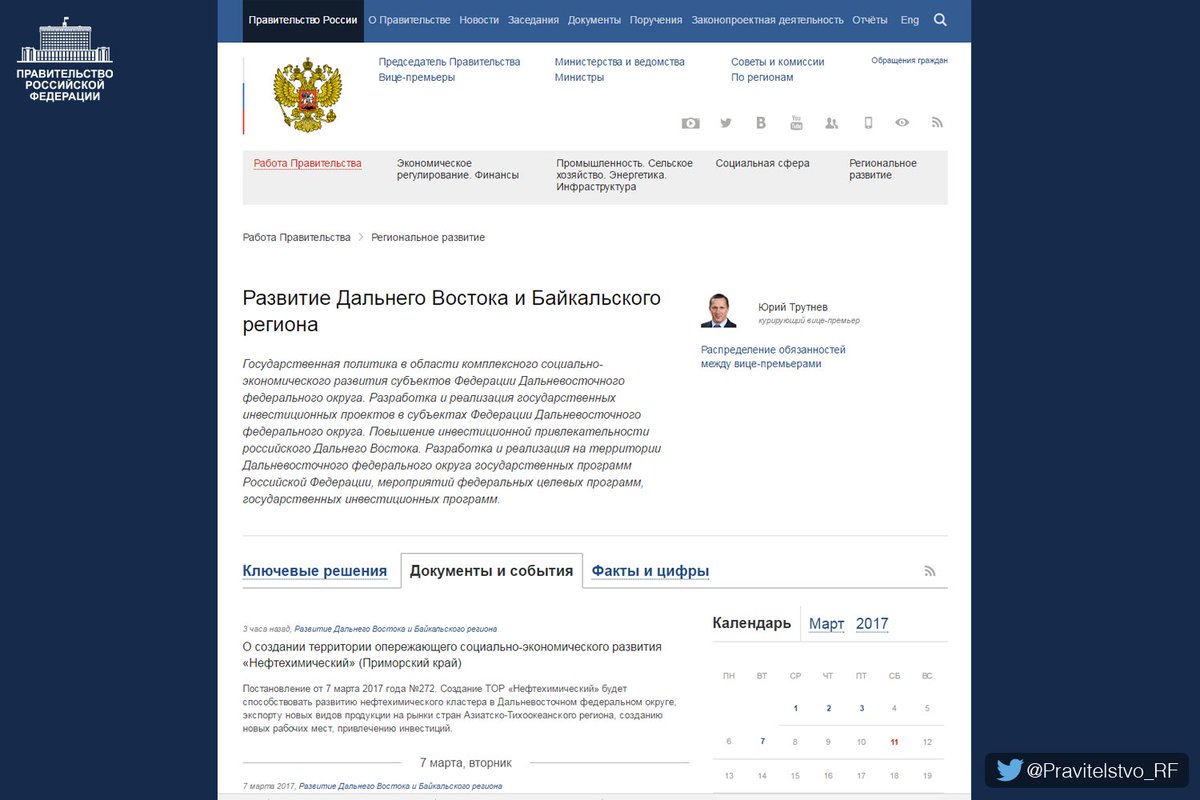
Task: Select highlighted calendar date 11
Action: [894, 742]
